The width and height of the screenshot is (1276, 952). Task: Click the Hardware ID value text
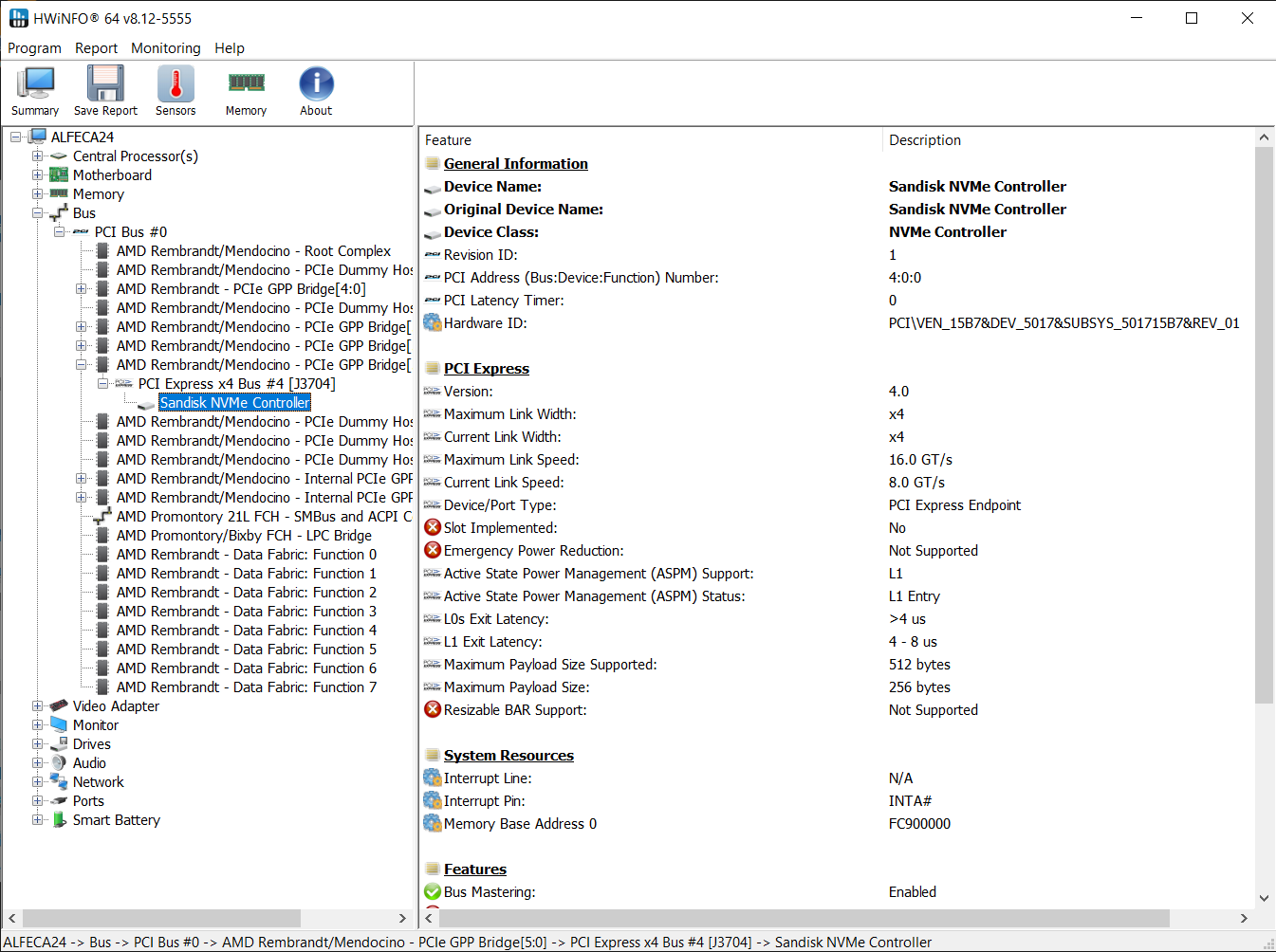pos(1063,322)
